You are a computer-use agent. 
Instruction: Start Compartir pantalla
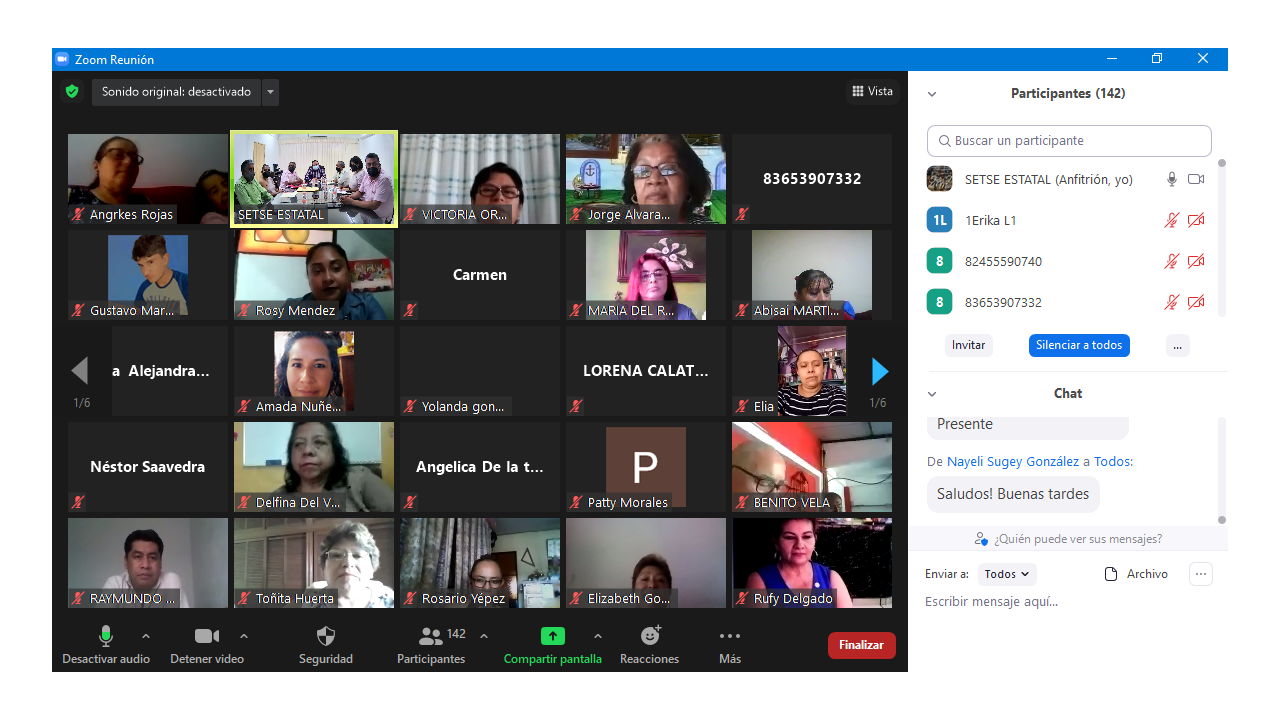(x=553, y=645)
